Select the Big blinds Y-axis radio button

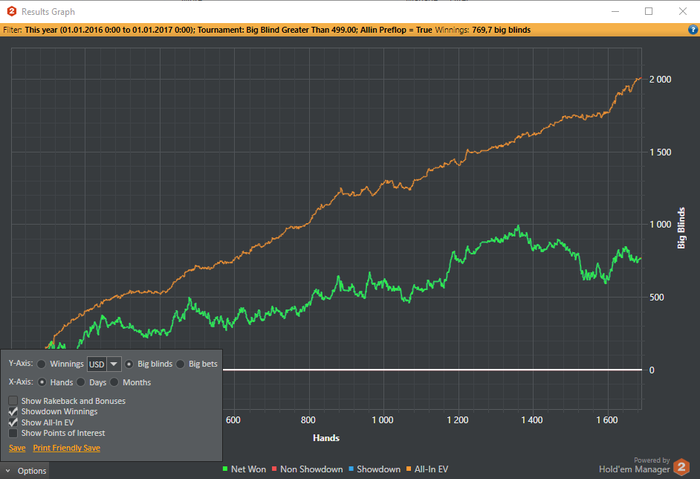click(x=129, y=364)
